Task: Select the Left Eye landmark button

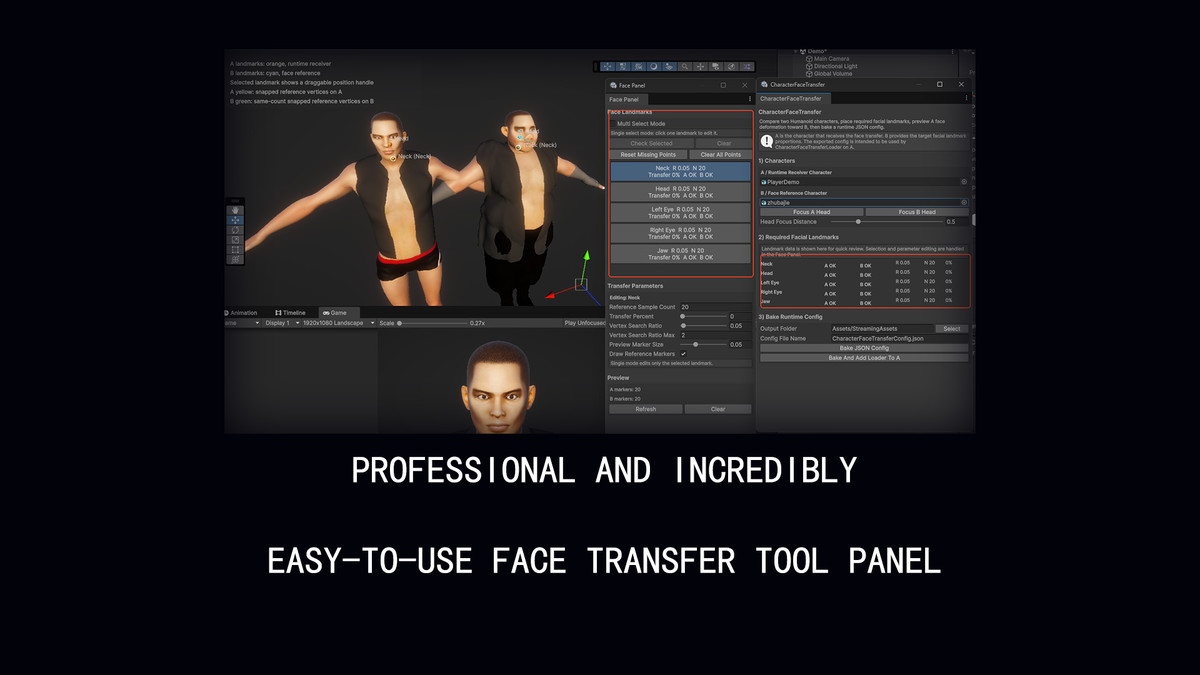Action: coord(680,212)
